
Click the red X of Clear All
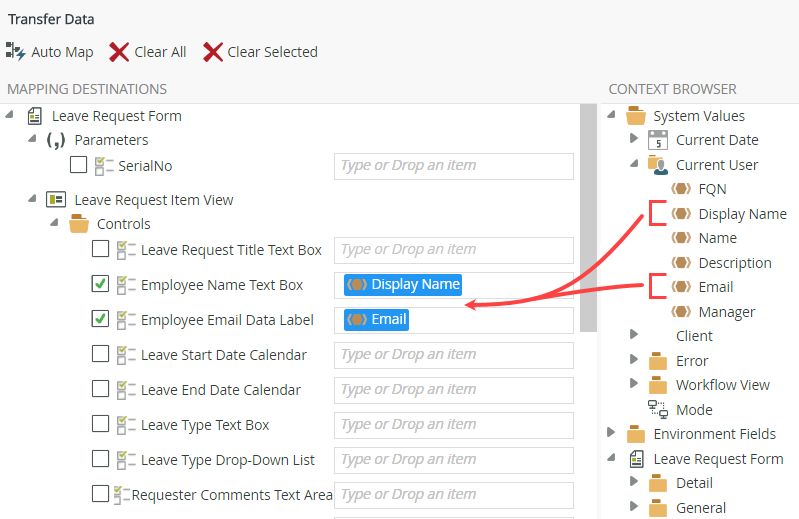tap(119, 52)
